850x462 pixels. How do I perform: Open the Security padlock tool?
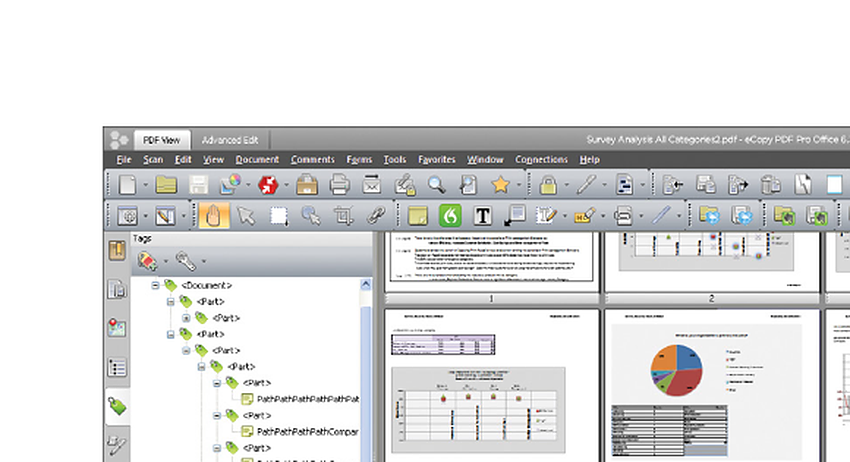point(548,185)
